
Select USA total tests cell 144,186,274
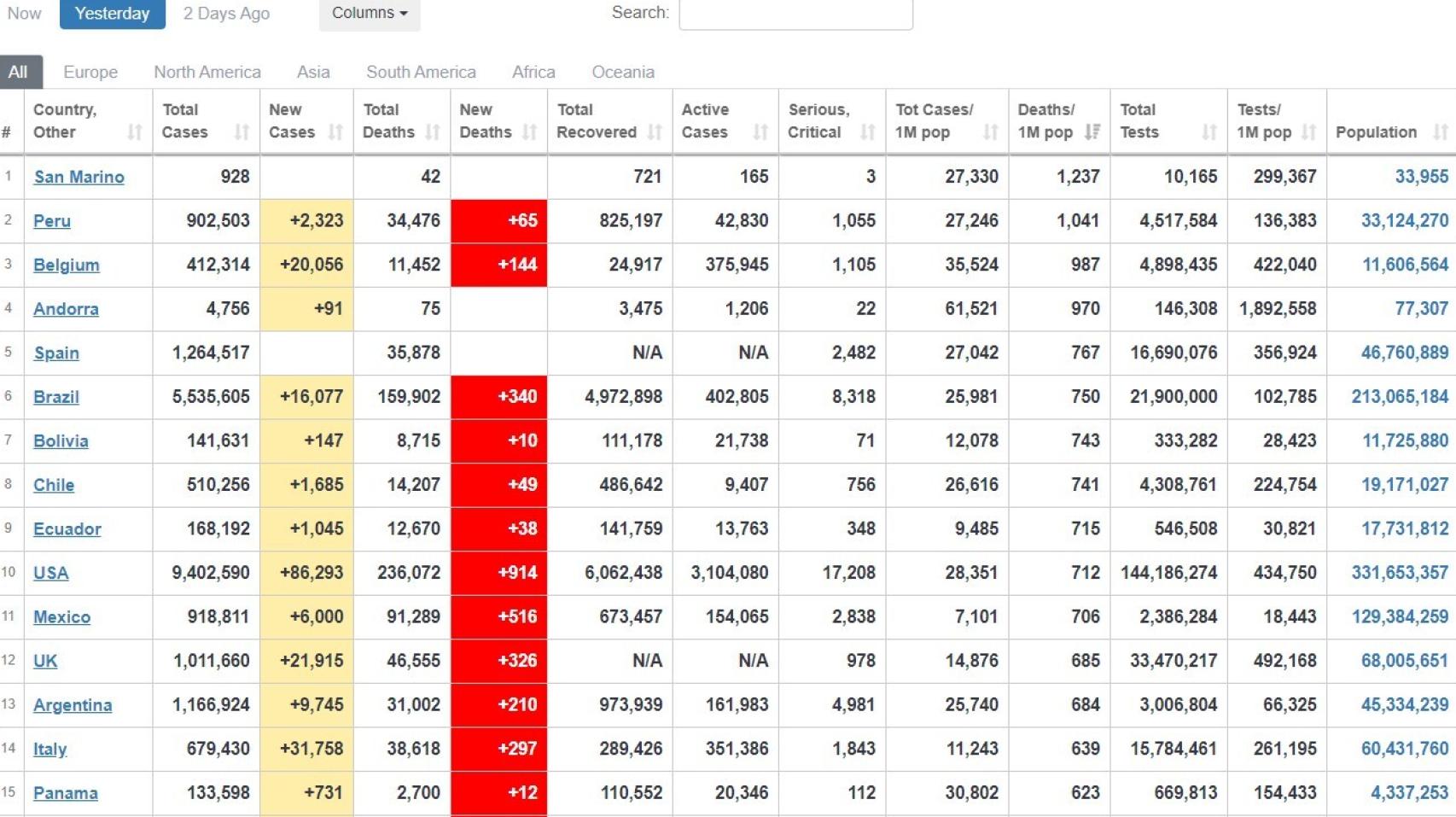pos(1168,573)
